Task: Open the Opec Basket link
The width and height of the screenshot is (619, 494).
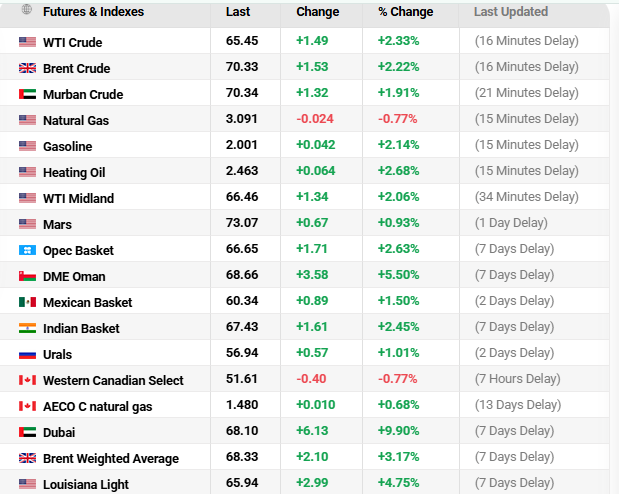Action: tap(78, 250)
